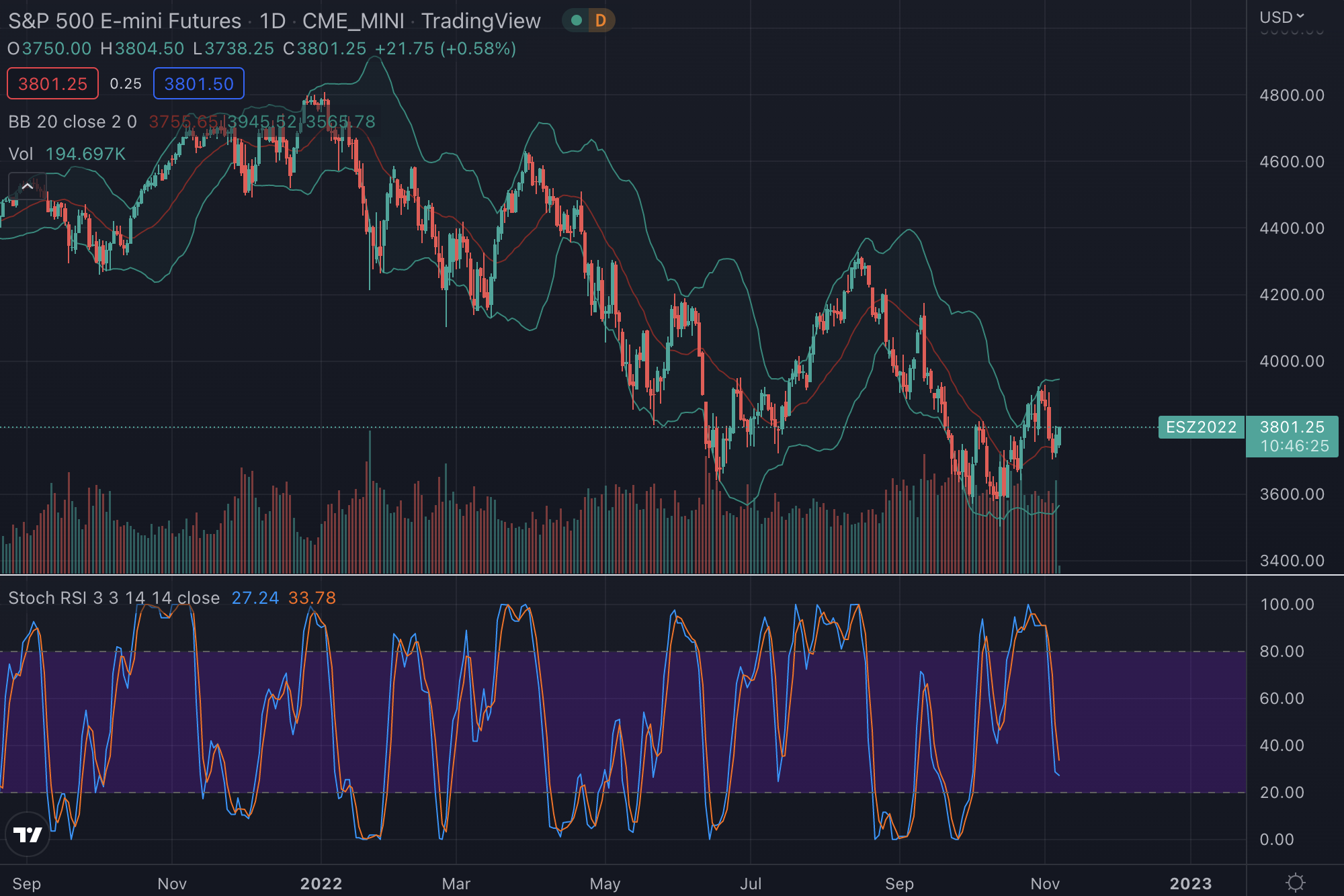The height and width of the screenshot is (896, 1344).
Task: Click the Mar label on time axis
Action: pos(456,884)
